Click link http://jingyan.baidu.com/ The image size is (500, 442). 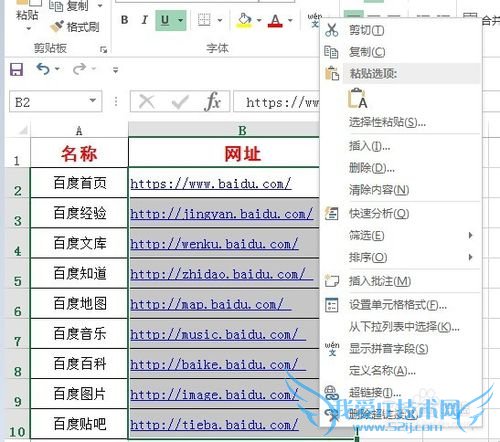tap(222, 214)
